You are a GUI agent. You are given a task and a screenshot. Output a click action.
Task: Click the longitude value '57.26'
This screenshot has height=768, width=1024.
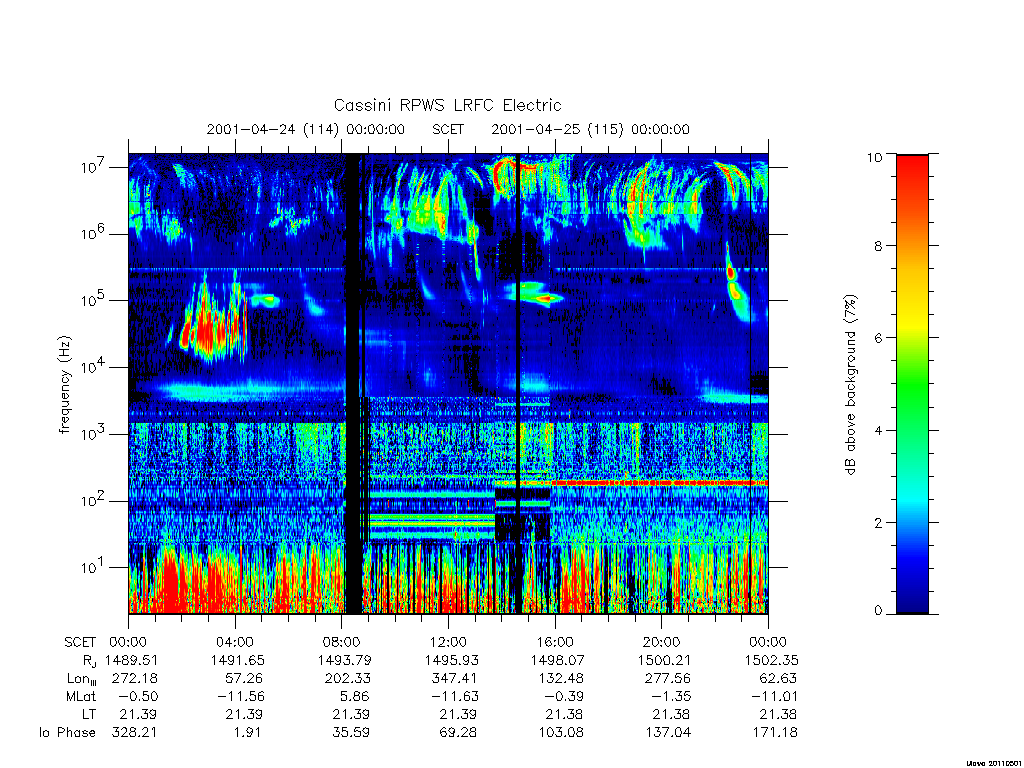(245, 679)
